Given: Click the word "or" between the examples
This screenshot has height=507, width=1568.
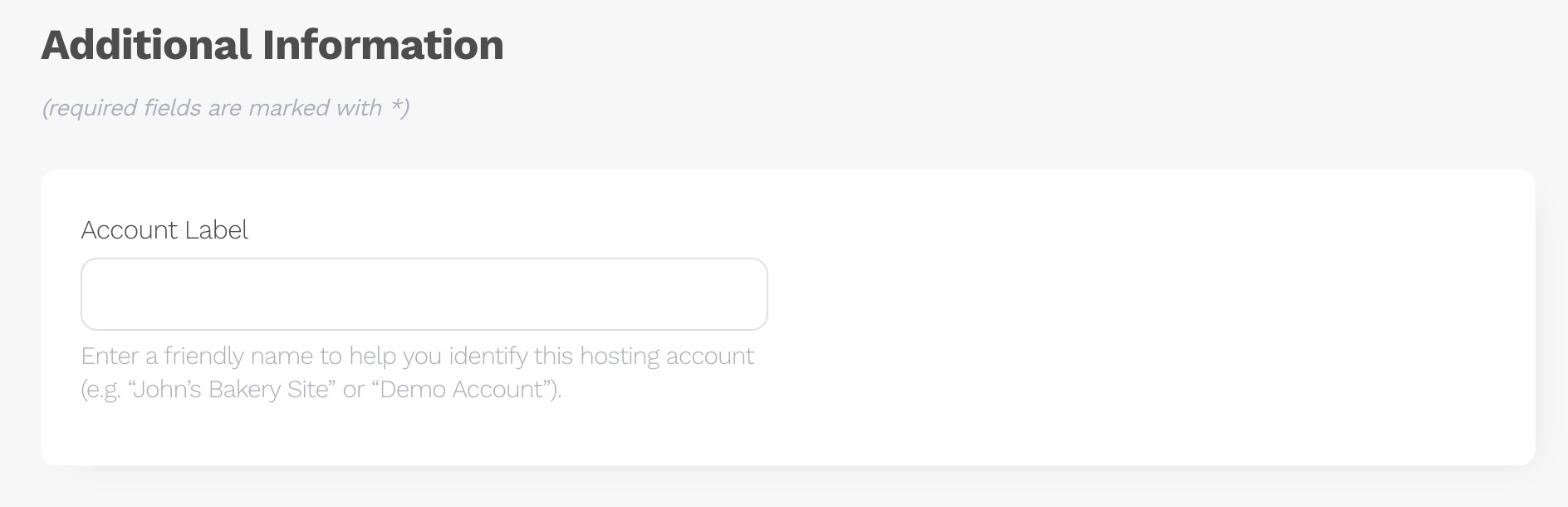Looking at the screenshot, I should click(354, 390).
